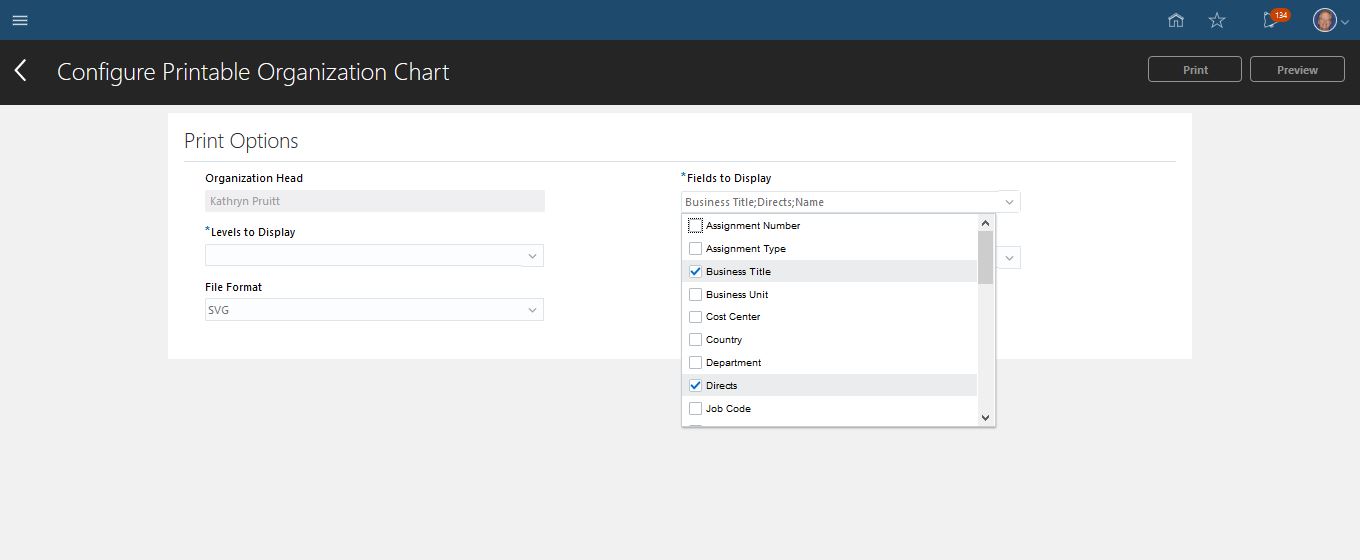This screenshot has height=560, width=1360.
Task: Open the hamburger navigation menu
Action: (x=20, y=20)
